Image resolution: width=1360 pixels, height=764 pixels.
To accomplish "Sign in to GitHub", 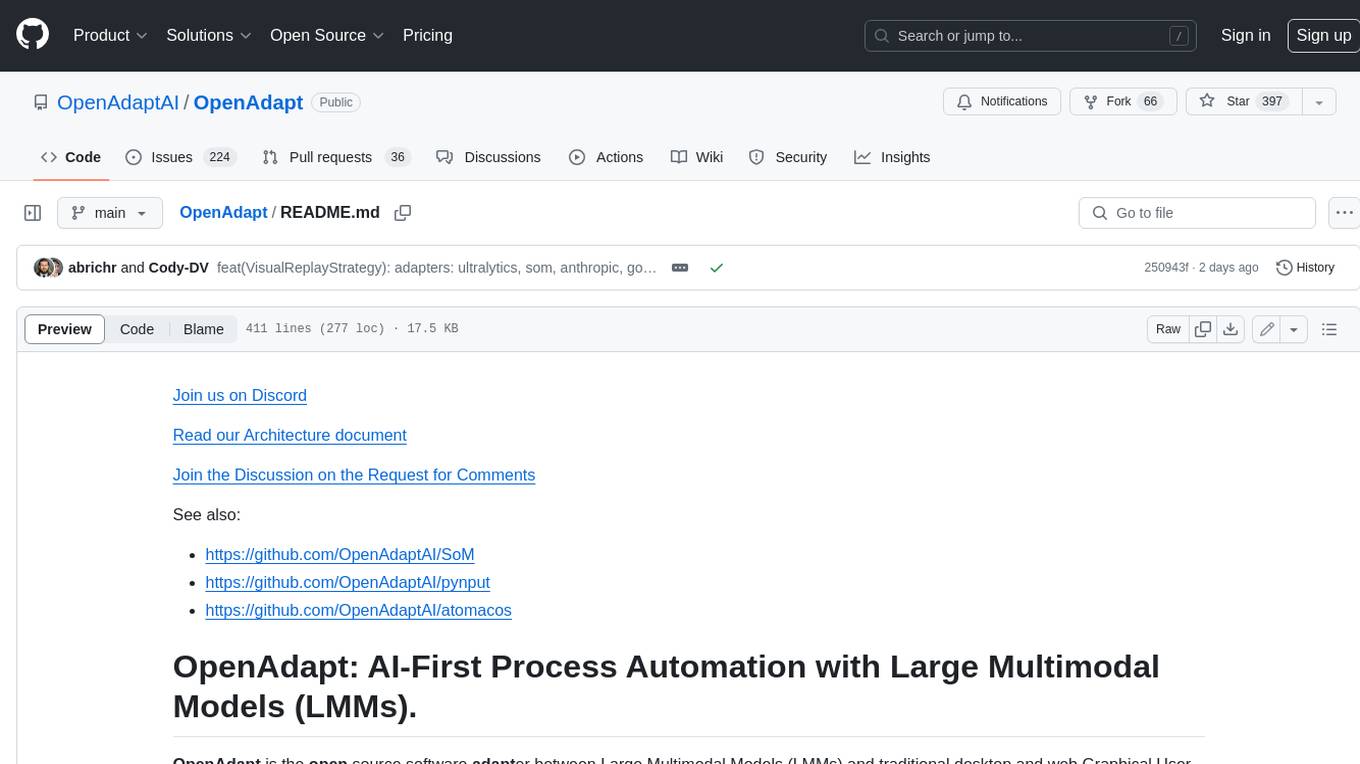I will [1245, 35].
